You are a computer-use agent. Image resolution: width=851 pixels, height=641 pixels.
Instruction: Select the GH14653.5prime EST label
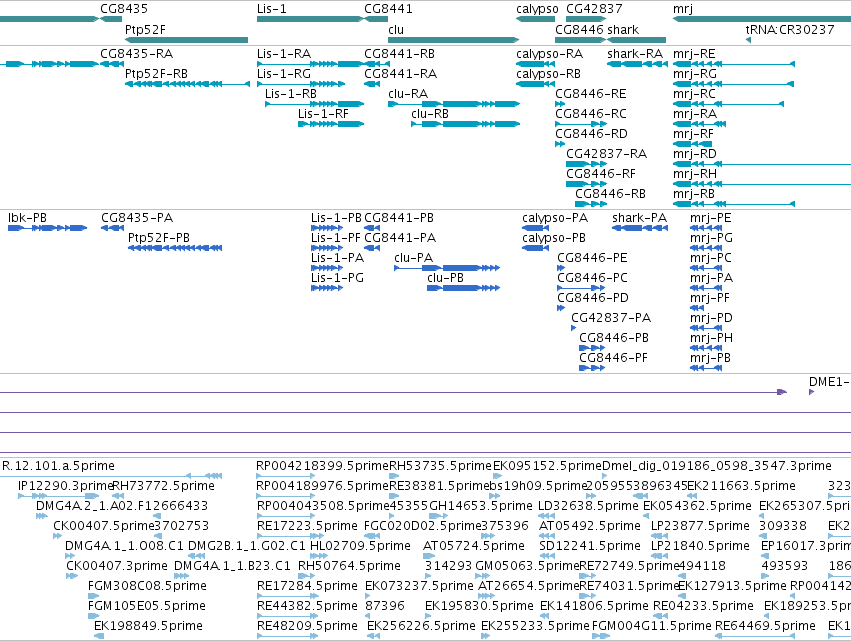(x=481, y=506)
